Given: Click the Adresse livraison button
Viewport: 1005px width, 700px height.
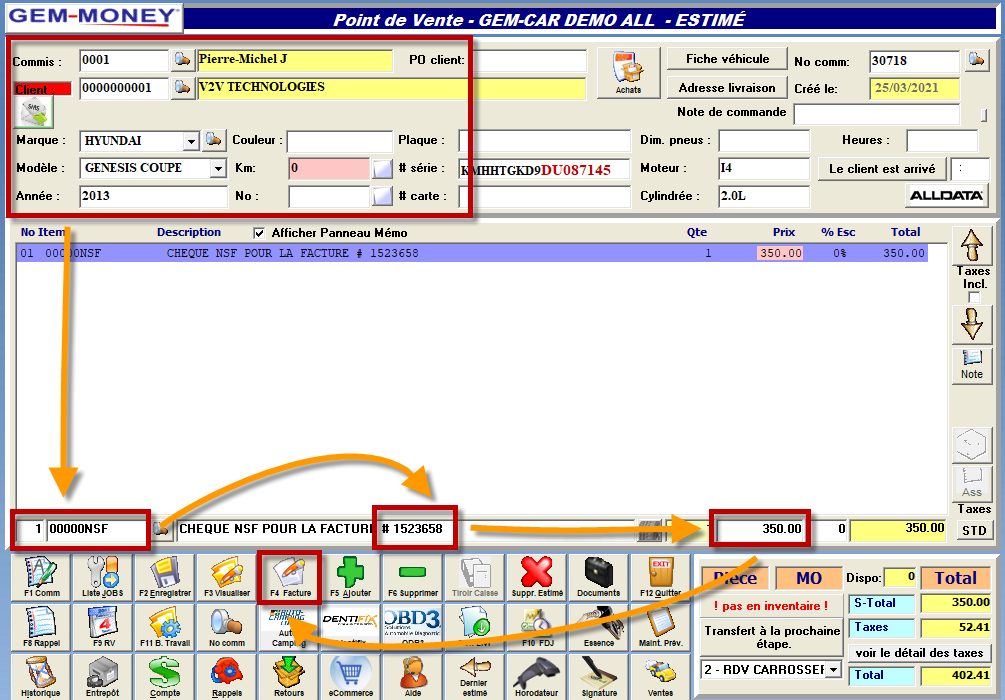Looking at the screenshot, I should pos(727,88).
